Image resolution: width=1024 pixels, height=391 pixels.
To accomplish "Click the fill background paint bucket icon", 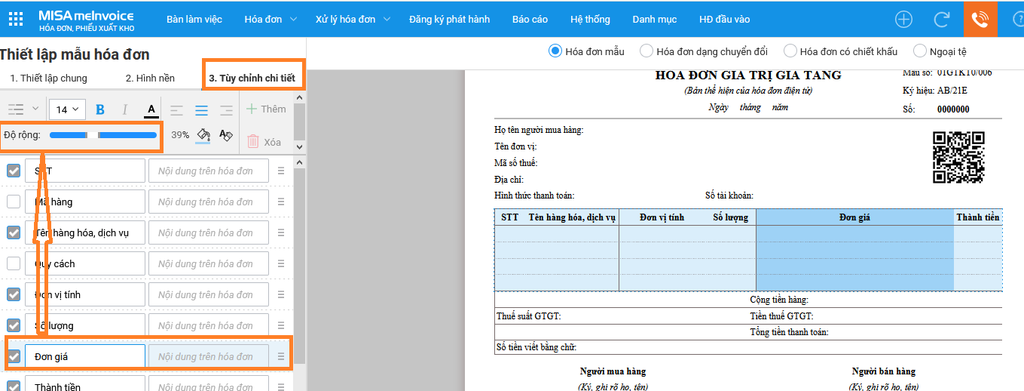I will click(203, 134).
